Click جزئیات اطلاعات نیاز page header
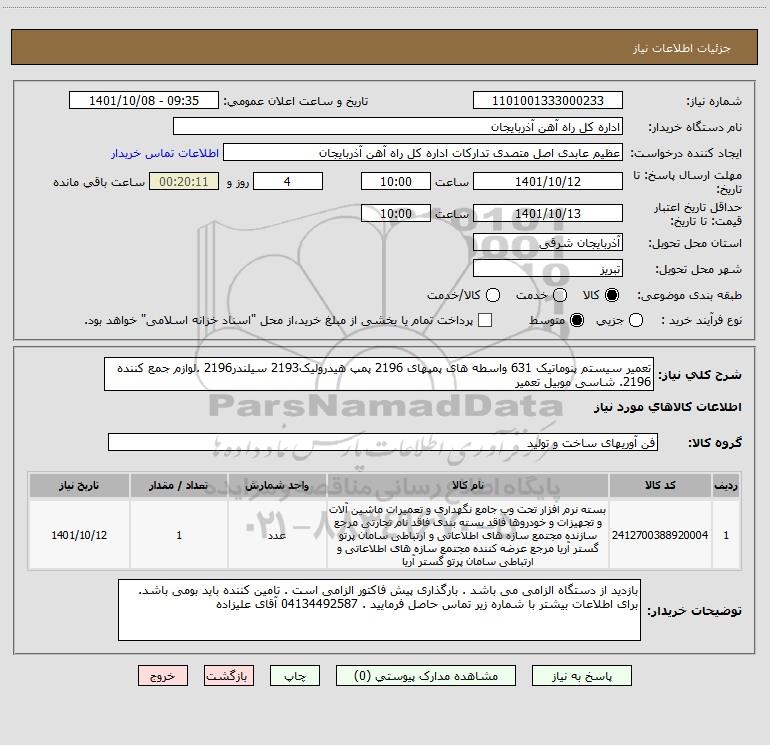Viewport: 770px width, 745px height. click(681, 48)
